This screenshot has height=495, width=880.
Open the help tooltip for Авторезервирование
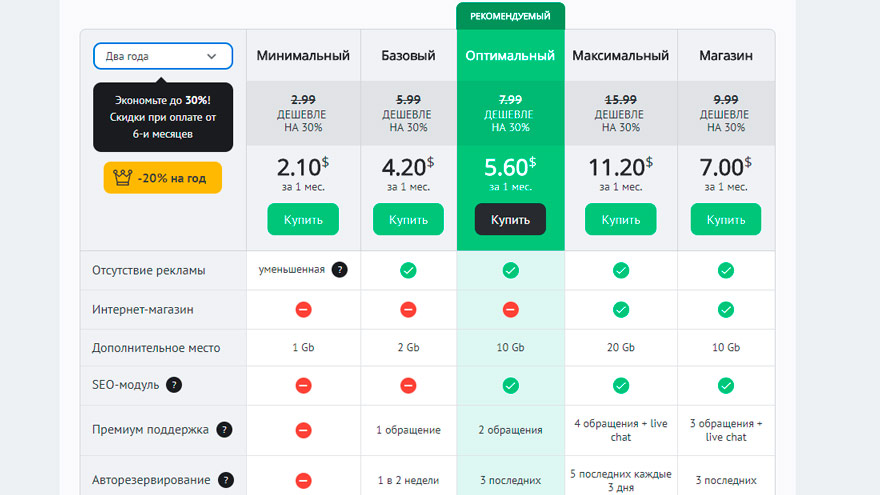click(x=226, y=480)
